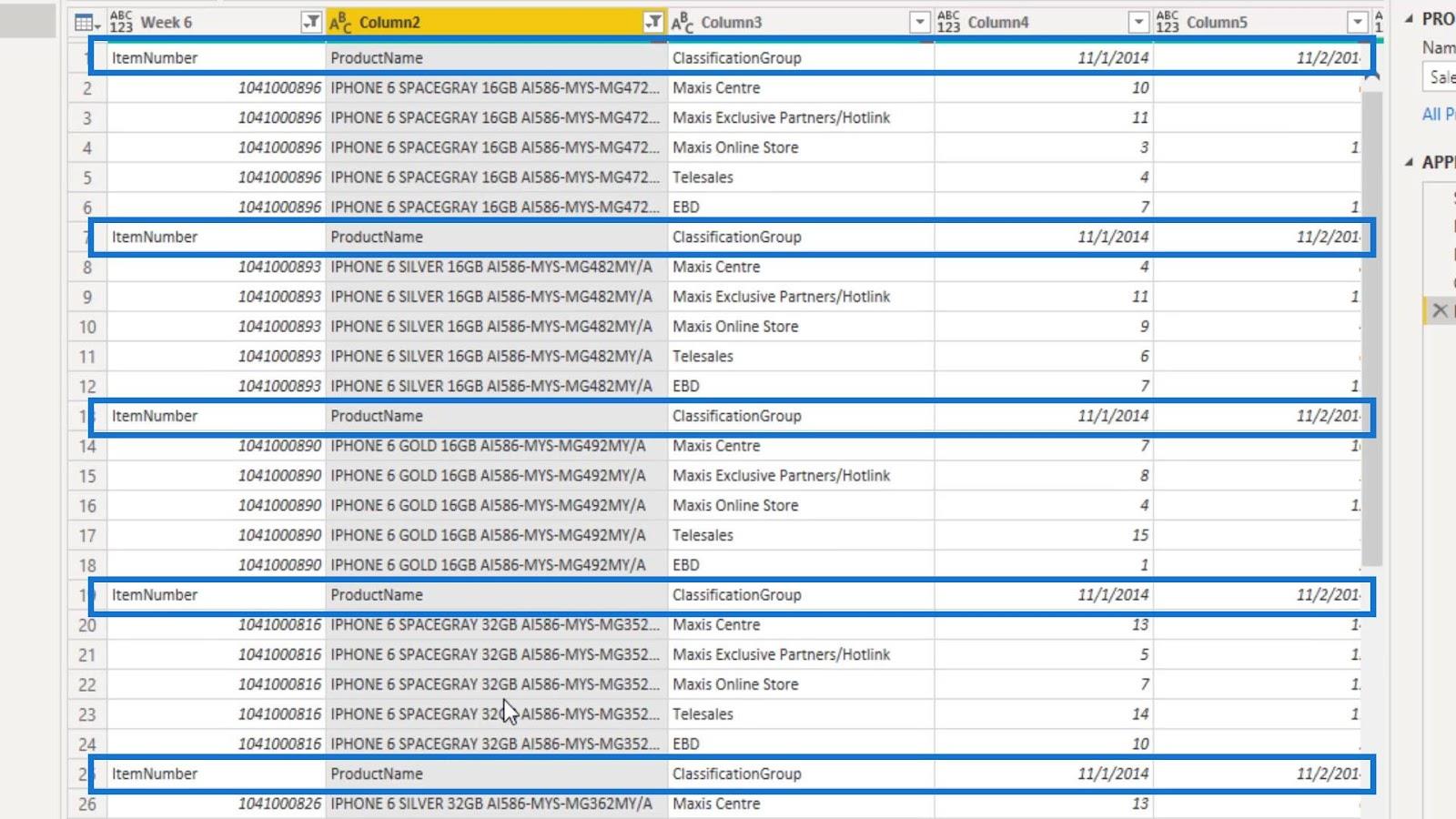
Task: Select Maxis Exclusive Partners/Hotlink cell in row 15
Action: [x=801, y=476]
